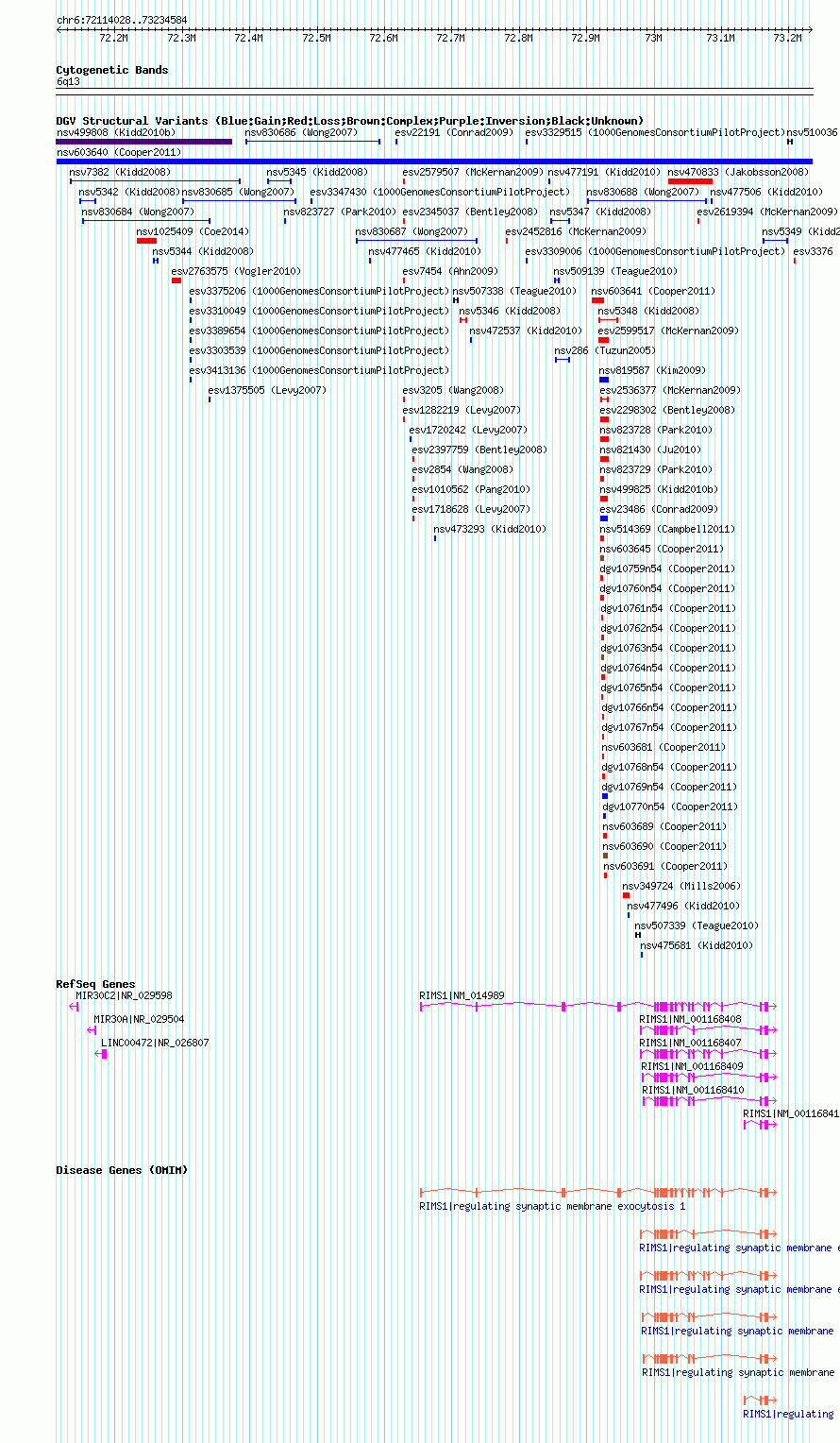Click nsv830687 (Wong2007) variant
The width and height of the screenshot is (840, 1443).
click(412, 231)
